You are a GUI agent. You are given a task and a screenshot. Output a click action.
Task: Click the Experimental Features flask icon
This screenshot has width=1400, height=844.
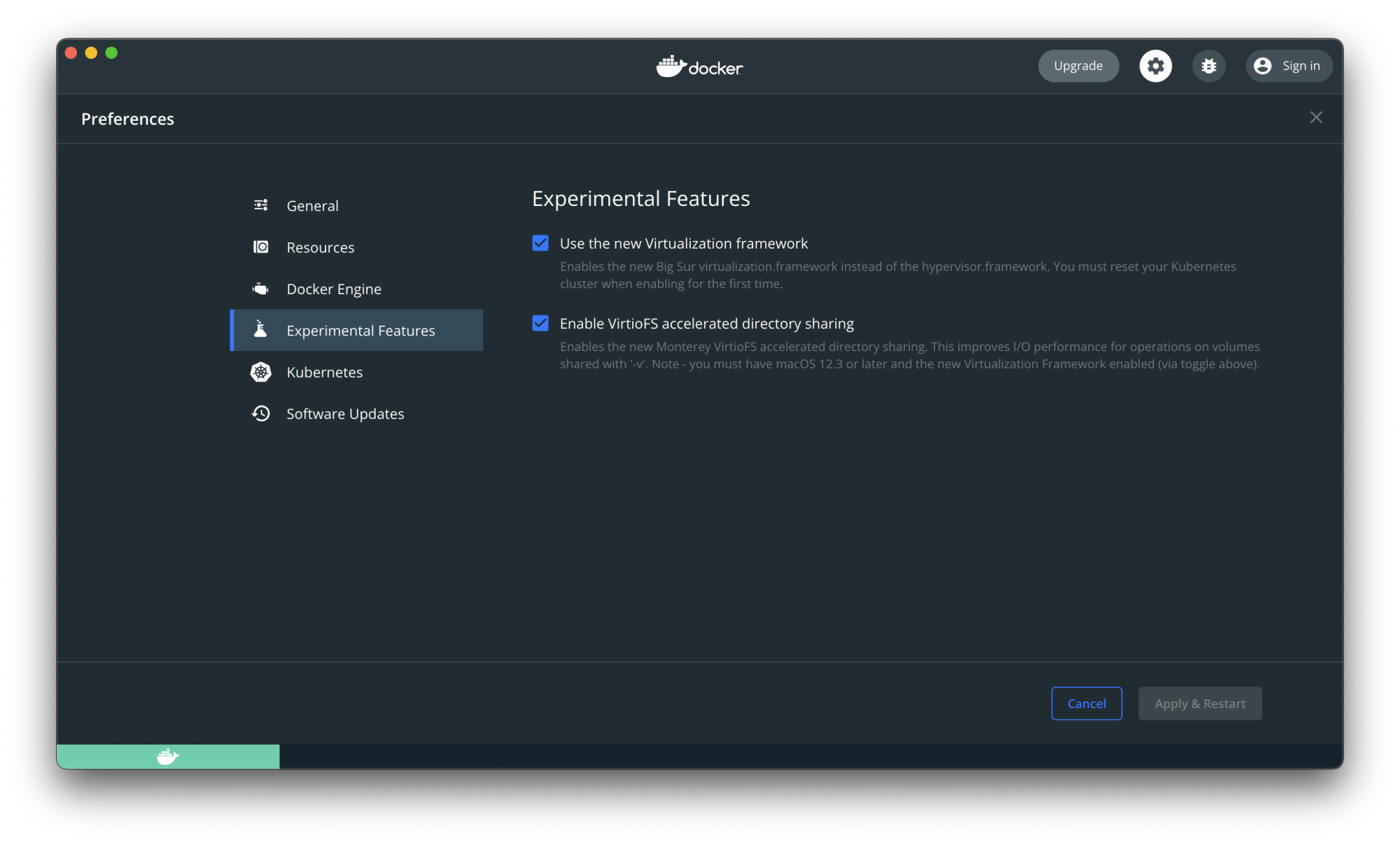click(x=260, y=330)
